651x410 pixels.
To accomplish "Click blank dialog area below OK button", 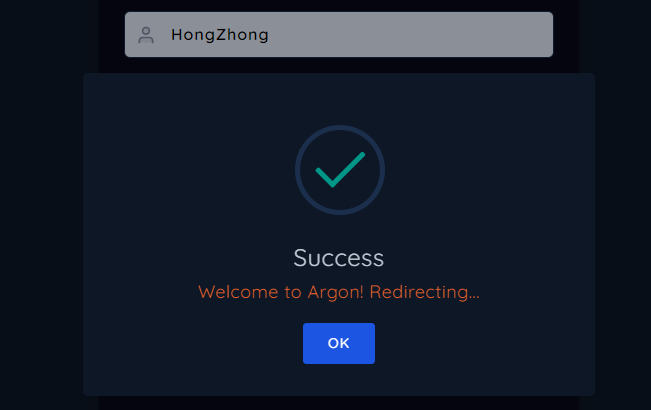I will [339, 380].
